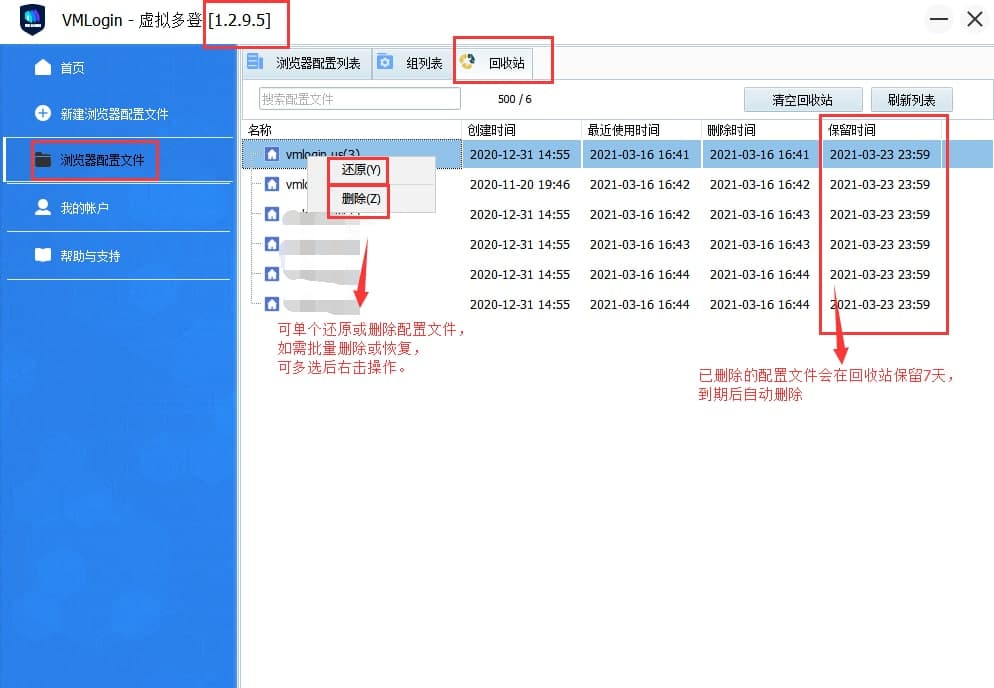Click the profile icon of vmlogin.us(3) row
Viewport: 994px width, 688px height.
tap(272, 154)
